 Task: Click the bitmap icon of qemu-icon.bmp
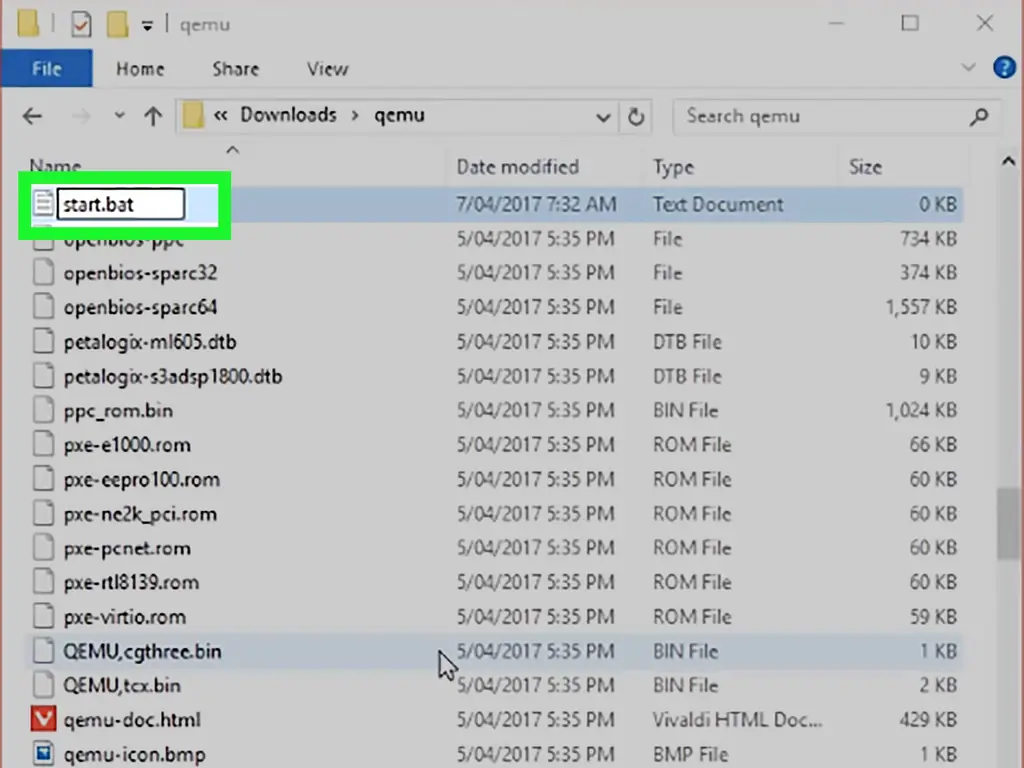coord(43,754)
